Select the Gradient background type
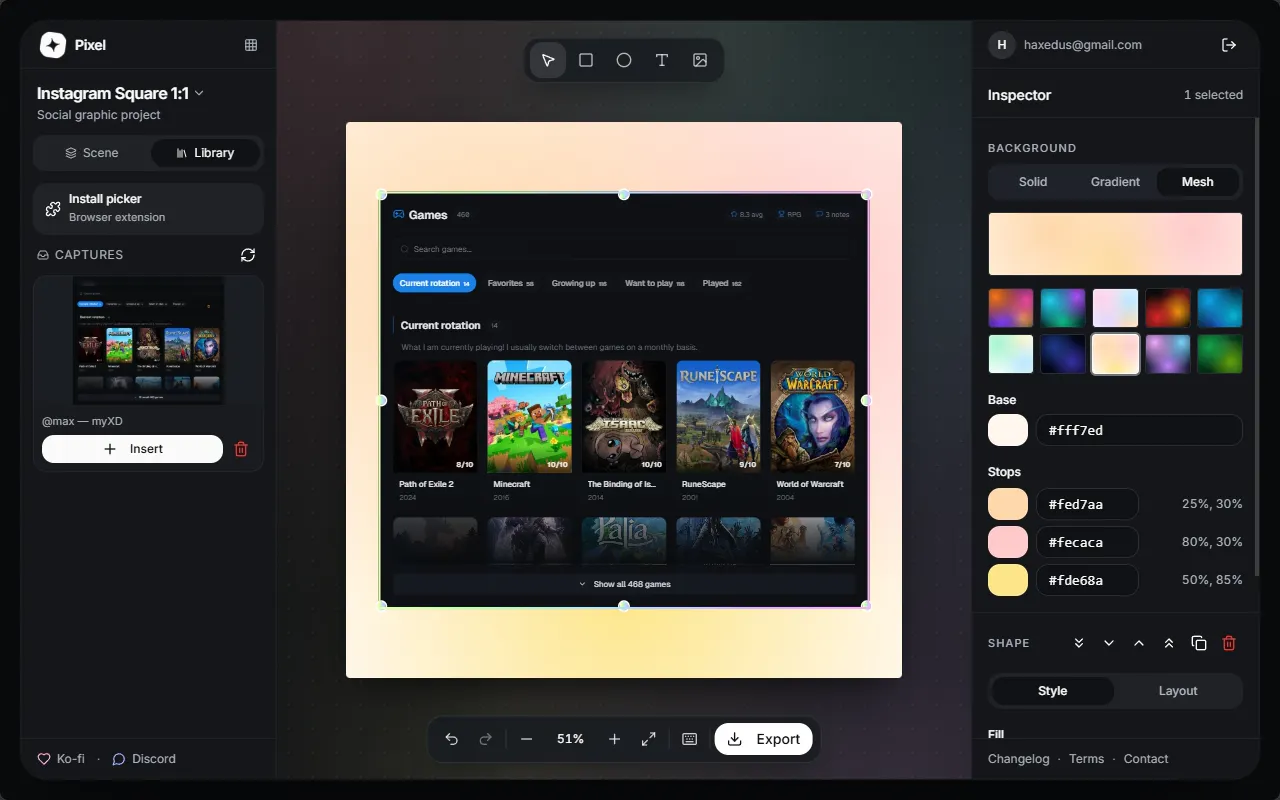1280x800 pixels. click(1115, 182)
